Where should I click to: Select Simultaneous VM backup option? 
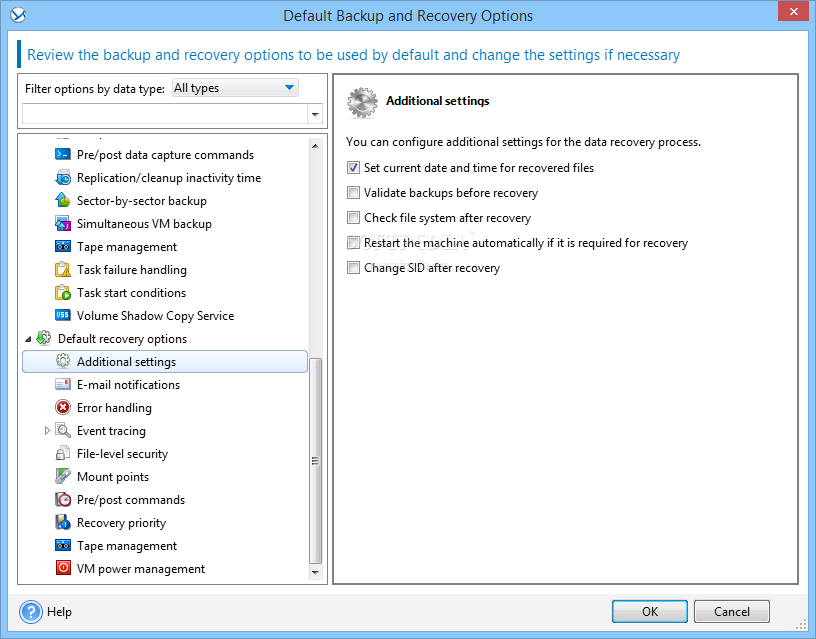(x=144, y=224)
